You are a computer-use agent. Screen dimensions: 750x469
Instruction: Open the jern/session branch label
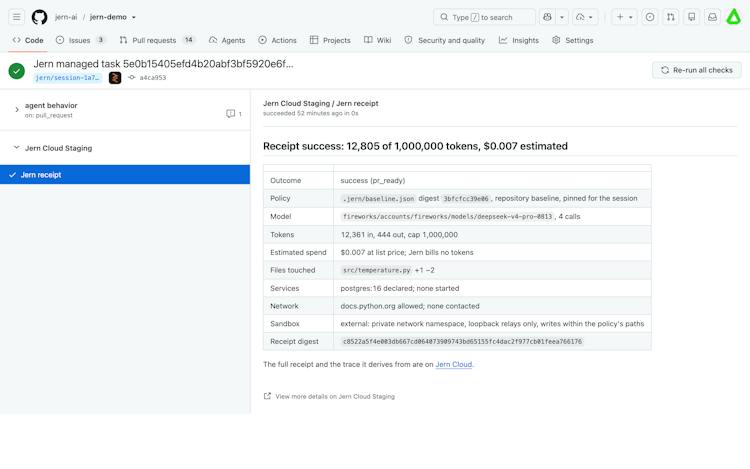tap(67, 77)
